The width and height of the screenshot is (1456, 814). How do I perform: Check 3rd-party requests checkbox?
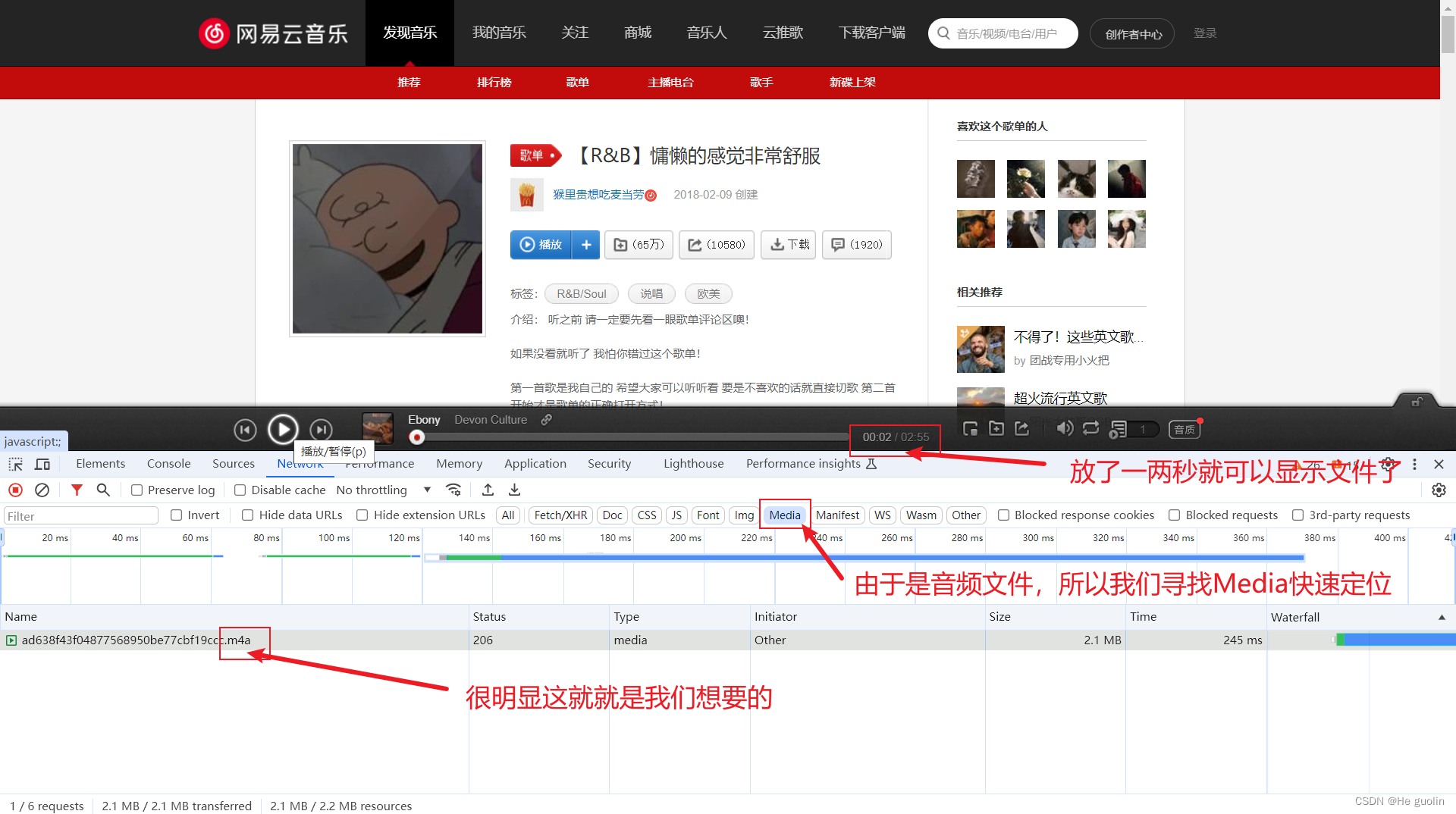coord(1298,515)
